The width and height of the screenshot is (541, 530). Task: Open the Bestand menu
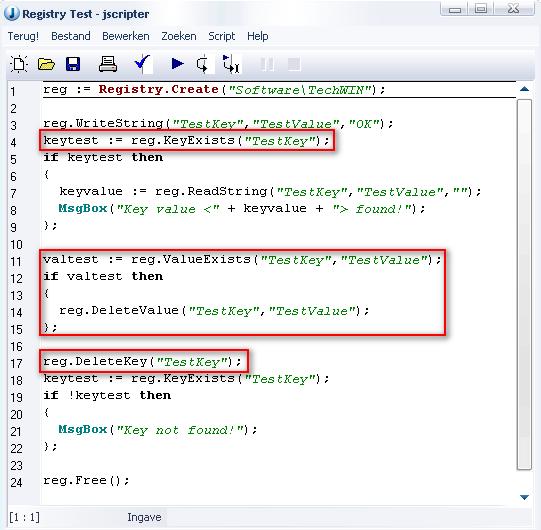coord(71,36)
